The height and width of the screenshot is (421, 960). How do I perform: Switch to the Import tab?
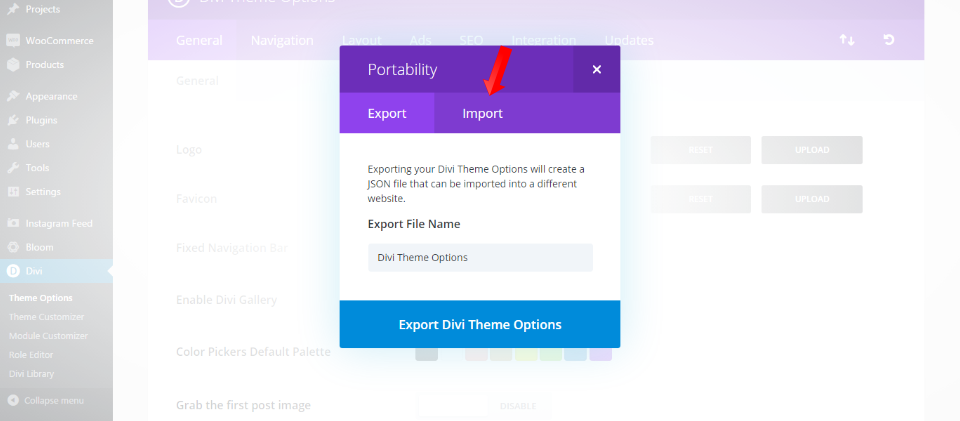(482, 113)
